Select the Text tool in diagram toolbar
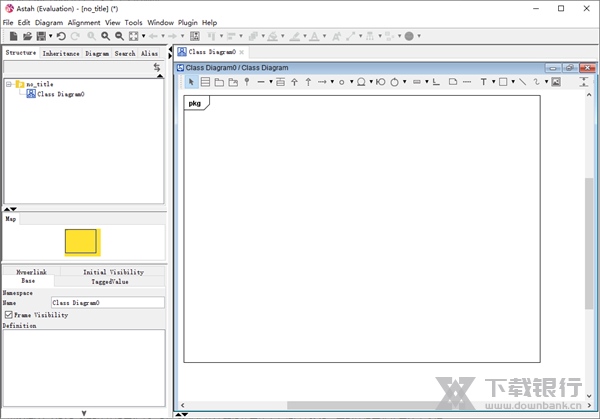600x419 pixels. [483, 82]
